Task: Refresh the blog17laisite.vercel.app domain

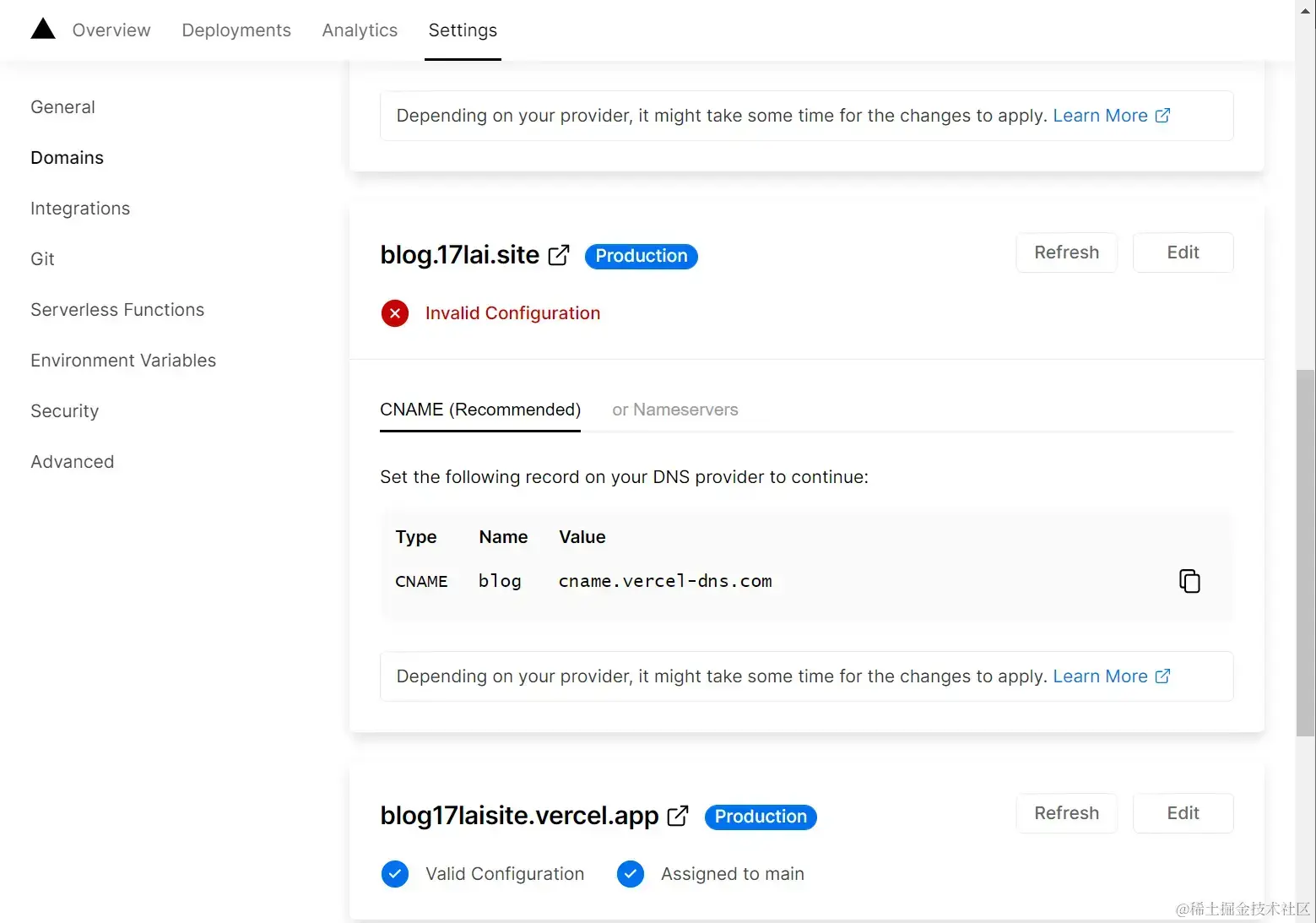Action: [x=1067, y=813]
